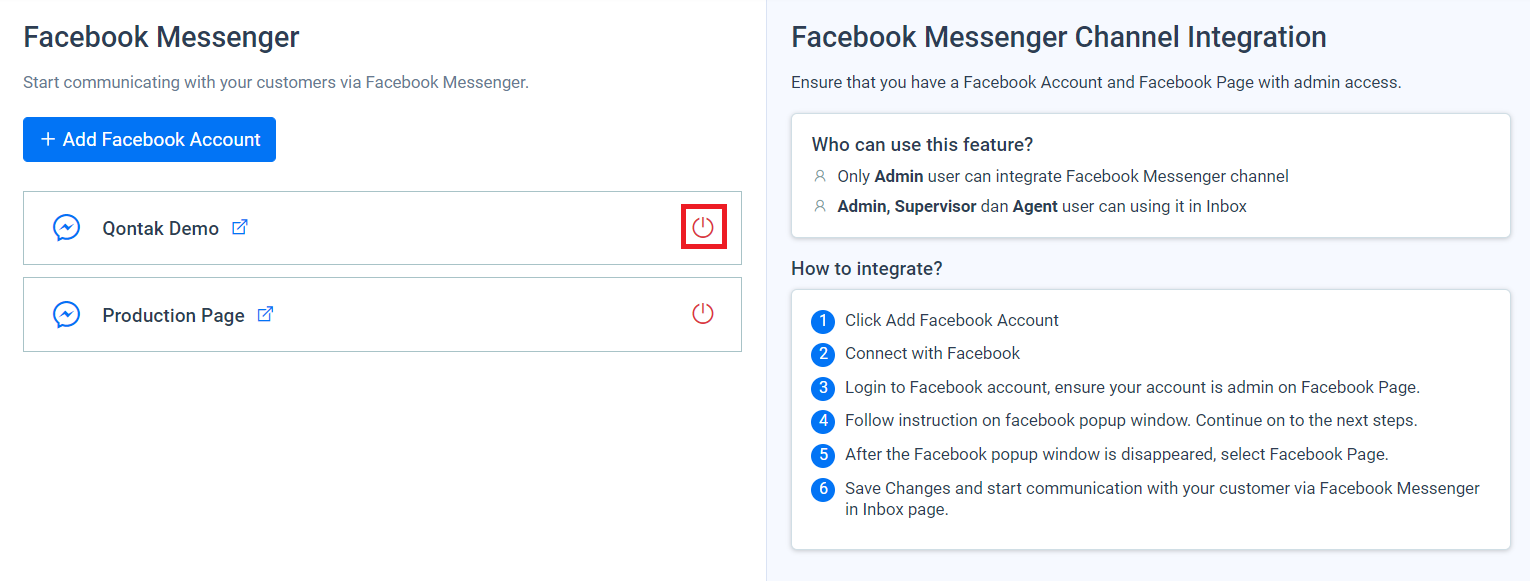Click step 5 number badge

coord(823,455)
